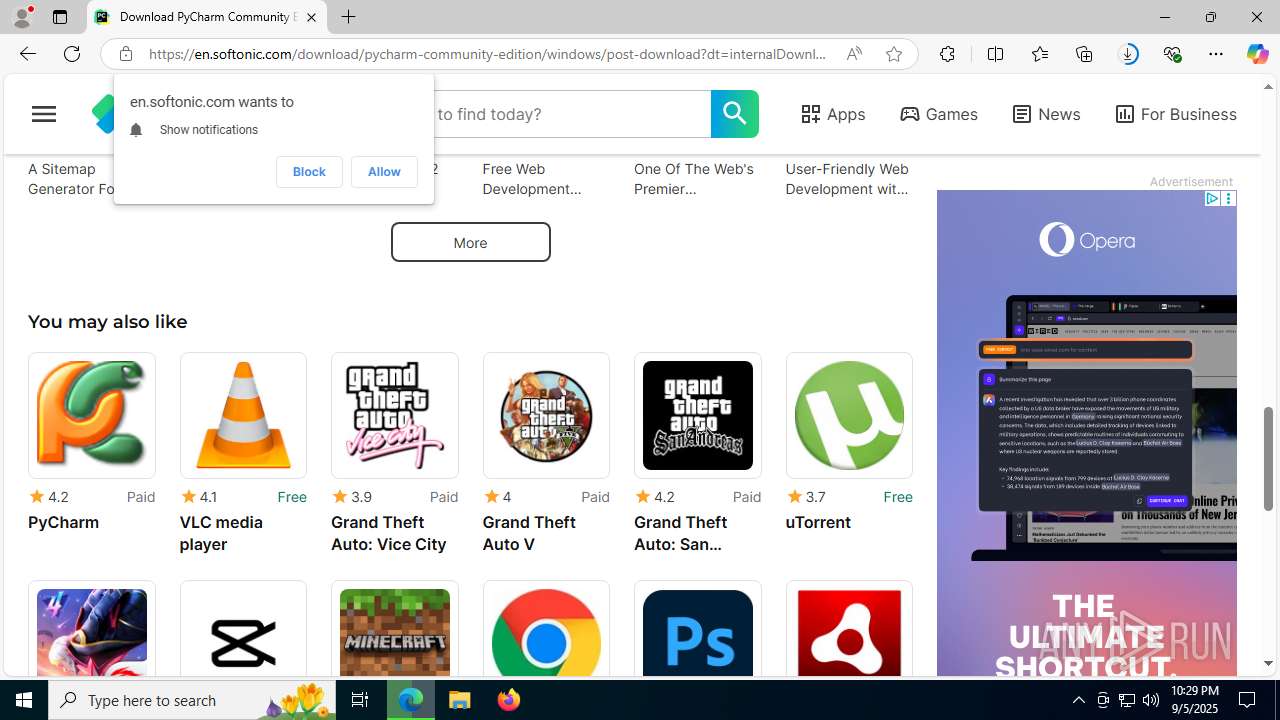Open the Collections icon
This screenshot has width=1280, height=720.
(x=1084, y=54)
